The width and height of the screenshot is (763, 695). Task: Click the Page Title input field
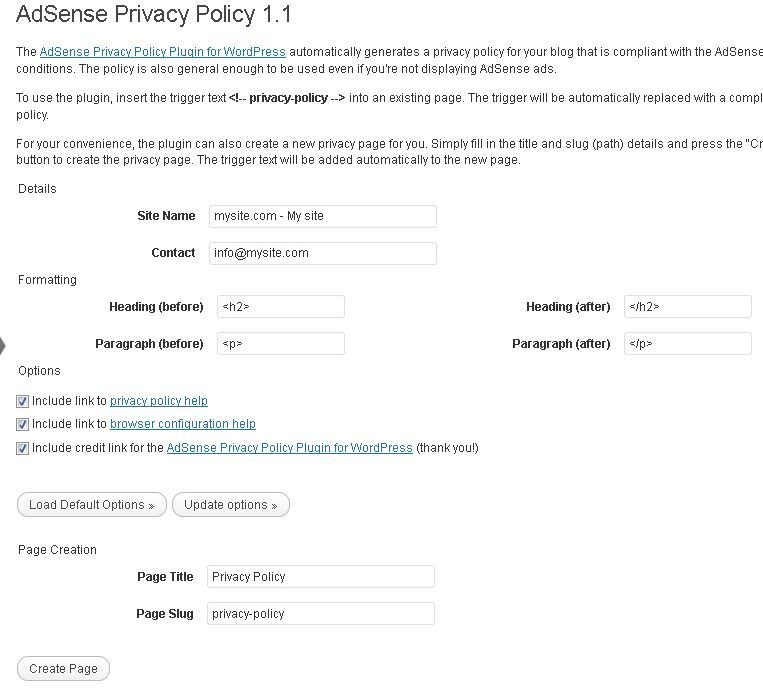(x=321, y=577)
